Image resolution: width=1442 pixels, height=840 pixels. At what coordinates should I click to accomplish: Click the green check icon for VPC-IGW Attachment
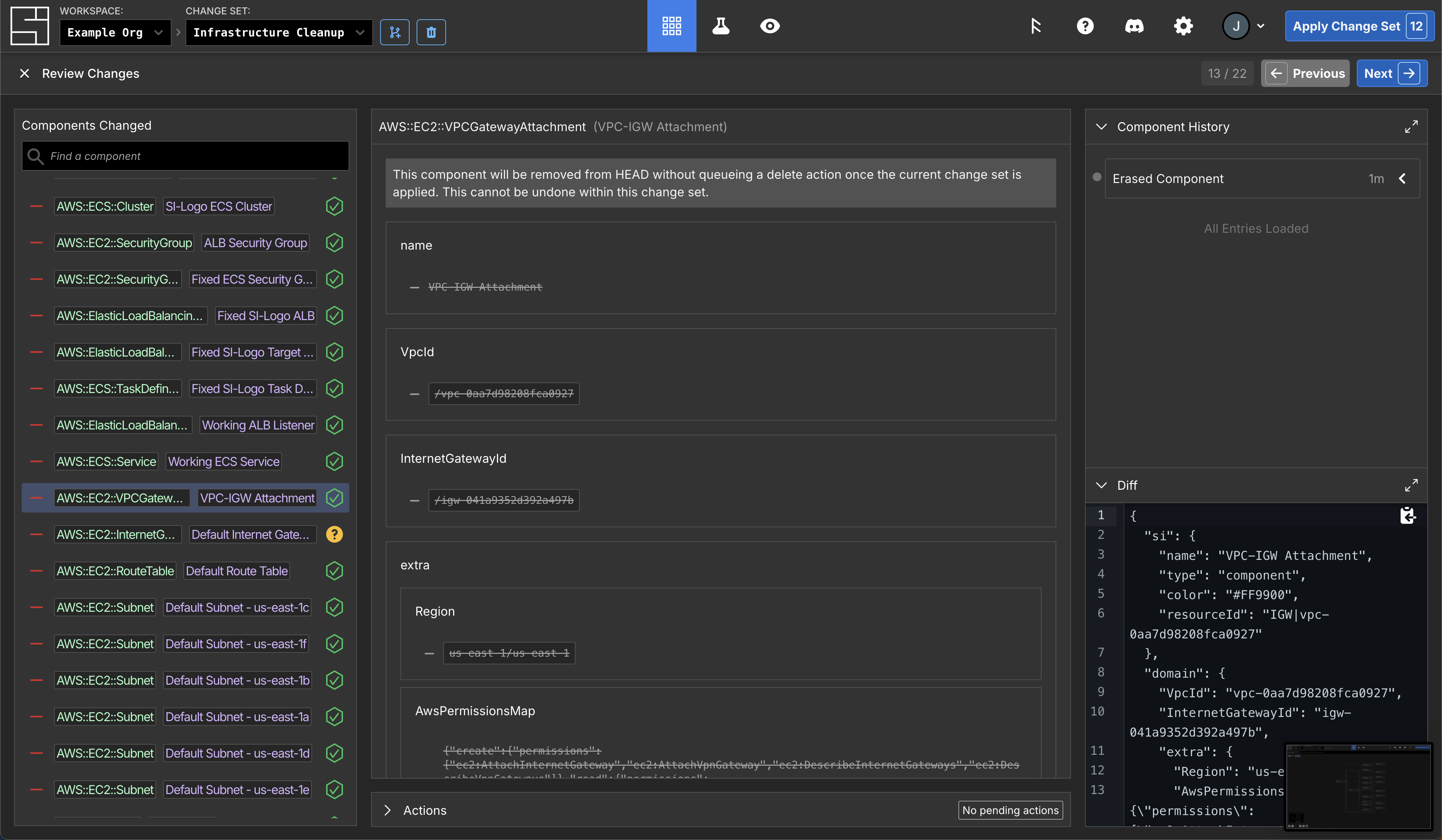tap(334, 498)
